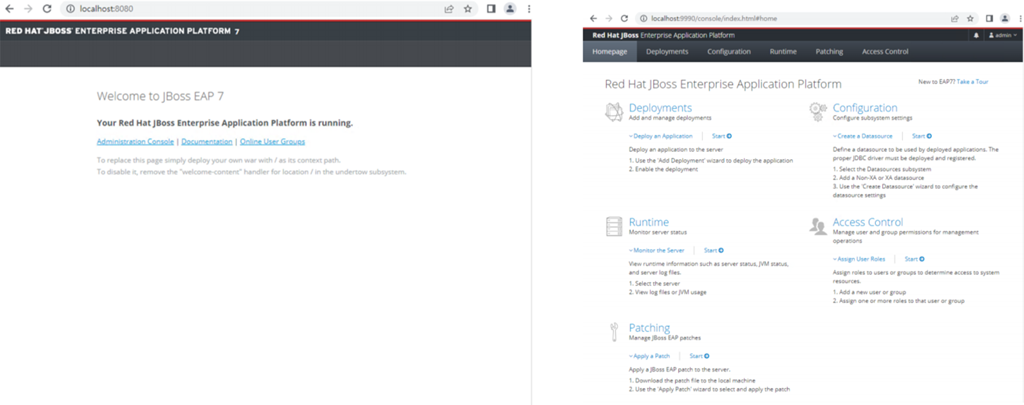Select the Homepage tab
This screenshot has height=405, width=1024.
point(609,52)
